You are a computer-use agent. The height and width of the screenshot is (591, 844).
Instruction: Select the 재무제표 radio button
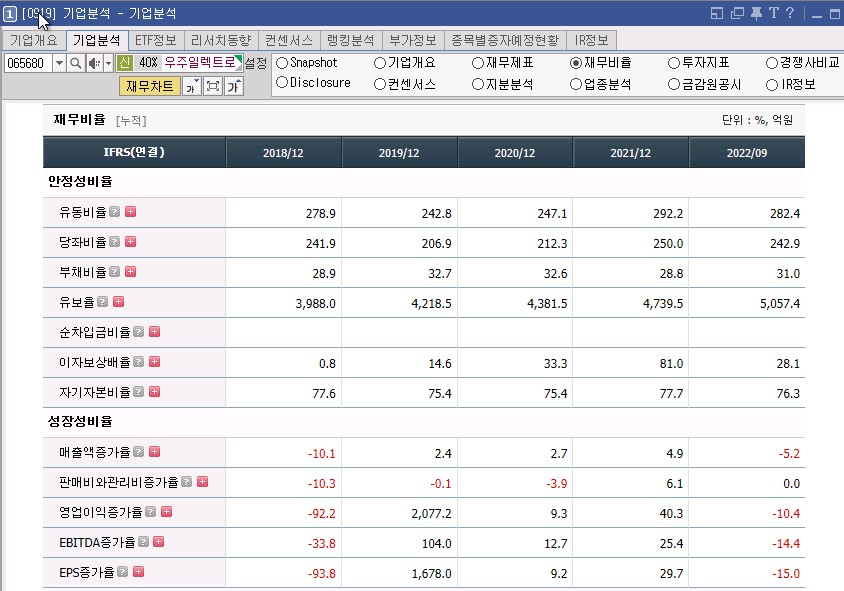[x=478, y=63]
